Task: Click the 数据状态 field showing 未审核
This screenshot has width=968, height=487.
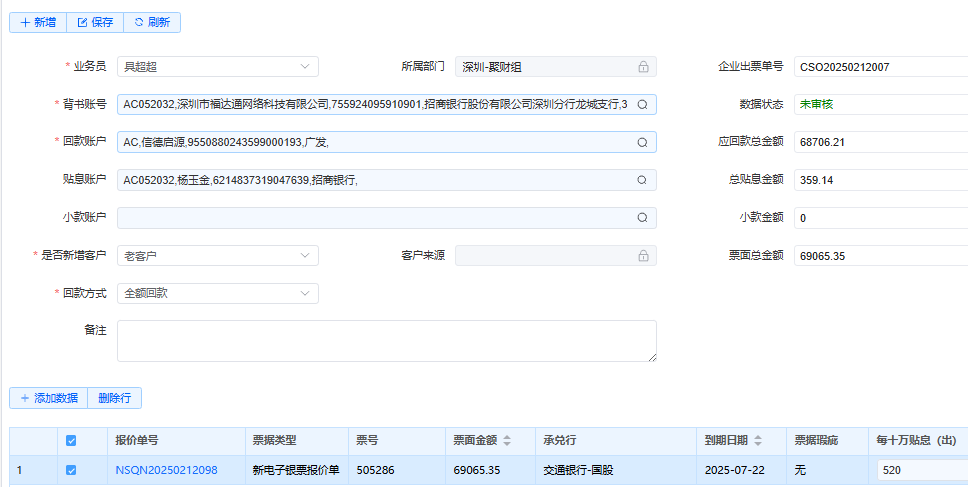Action: 881,104
